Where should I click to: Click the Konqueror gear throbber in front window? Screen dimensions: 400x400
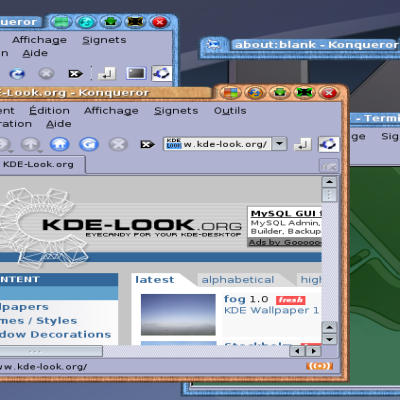pos(329,144)
